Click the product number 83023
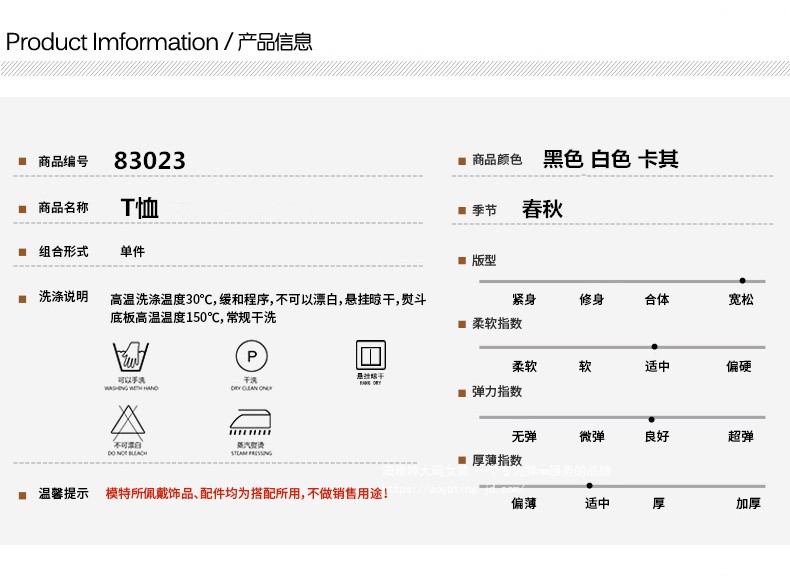Screen dimensions: 790x584 click(x=150, y=161)
